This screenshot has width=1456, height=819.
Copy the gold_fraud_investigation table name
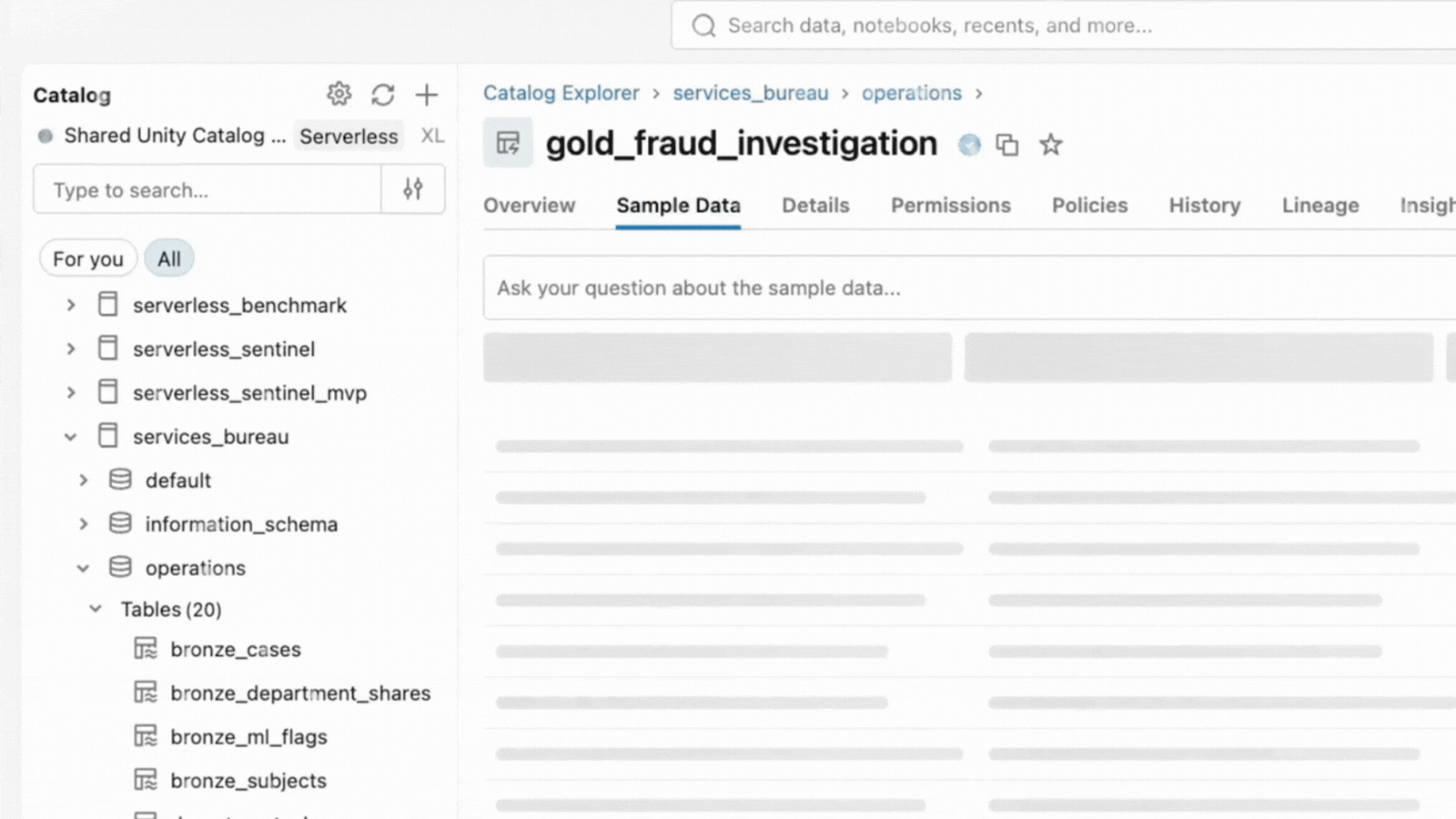[1006, 145]
